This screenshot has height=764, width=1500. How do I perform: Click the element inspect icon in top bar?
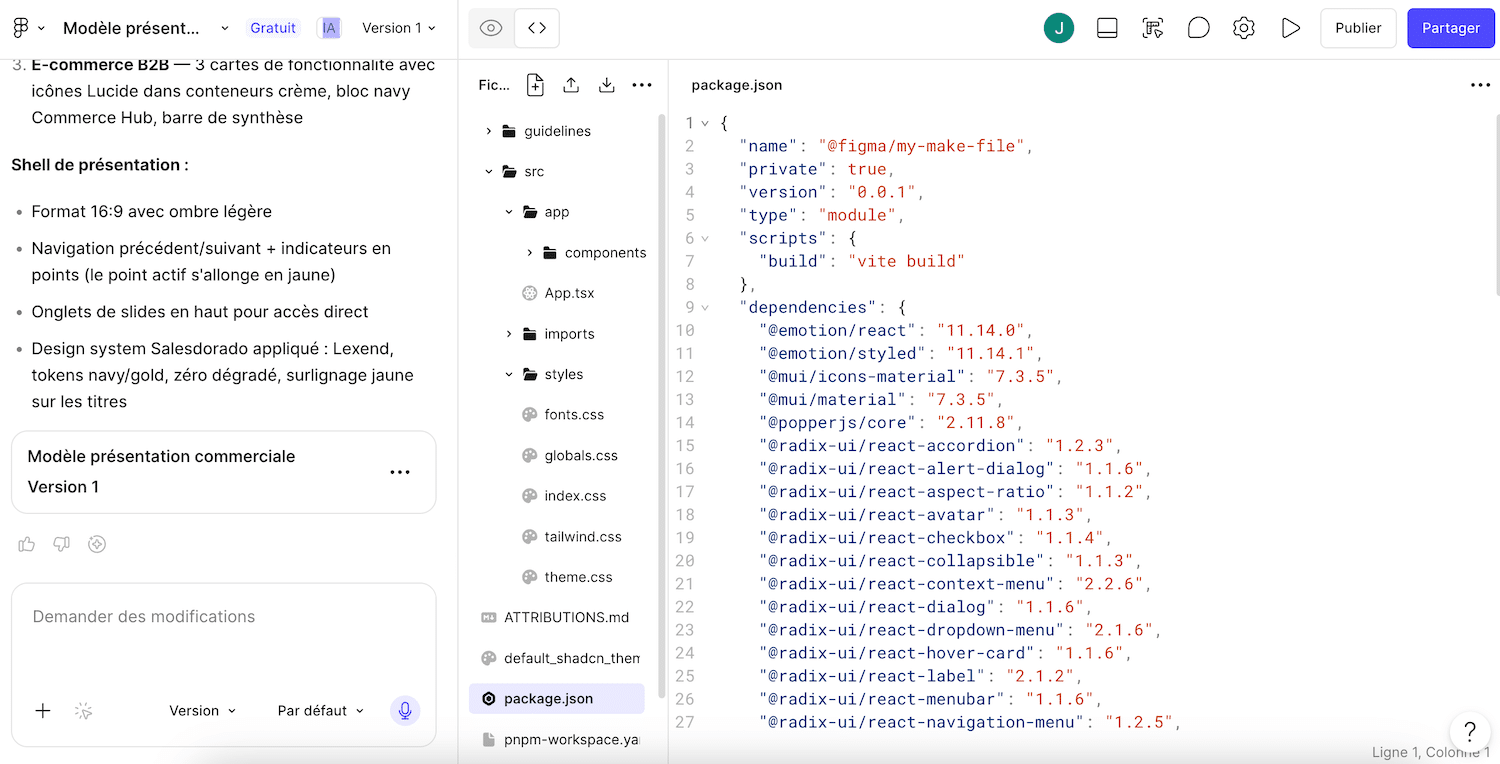[x=1152, y=28]
